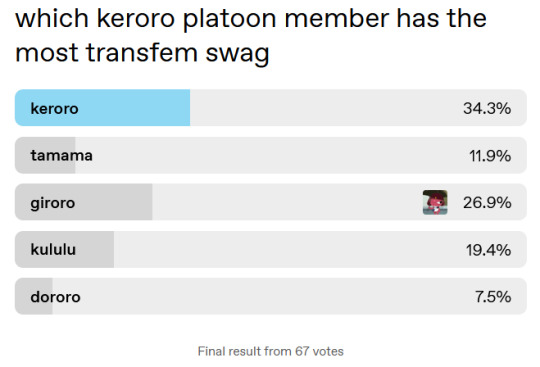Click the word transfem in heading
Viewport: 540px width, 367px height.
pos(142,53)
